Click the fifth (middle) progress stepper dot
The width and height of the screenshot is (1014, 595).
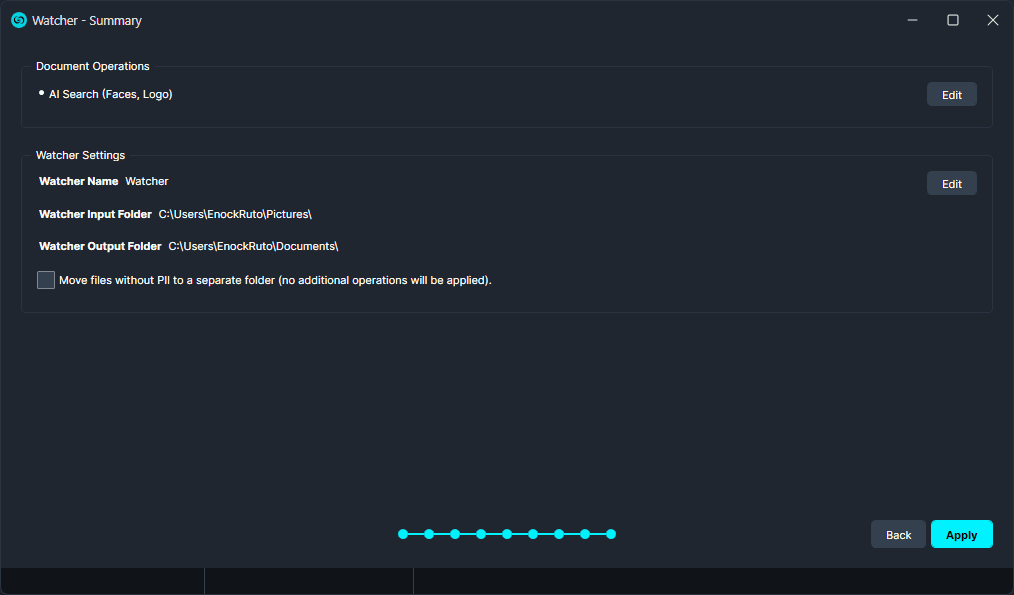point(507,534)
